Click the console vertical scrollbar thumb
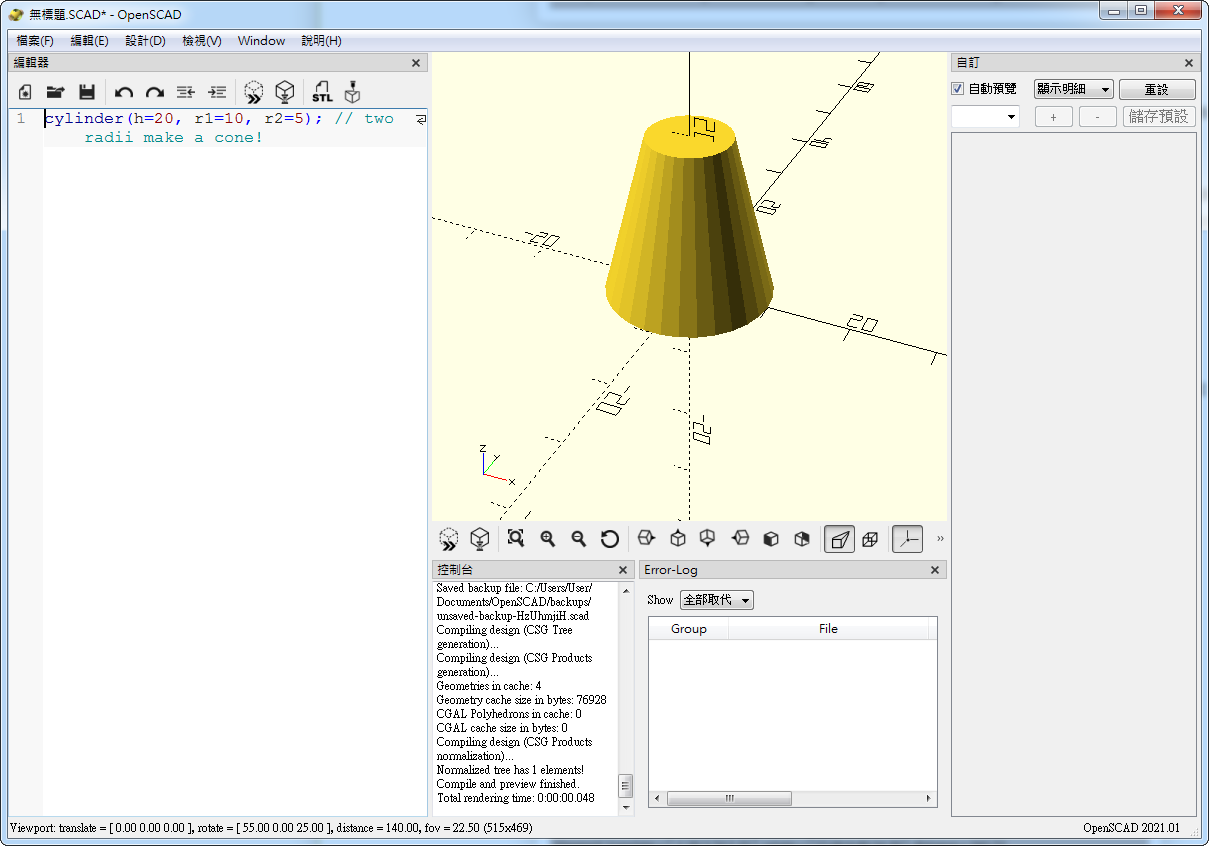1209x846 pixels. point(626,785)
